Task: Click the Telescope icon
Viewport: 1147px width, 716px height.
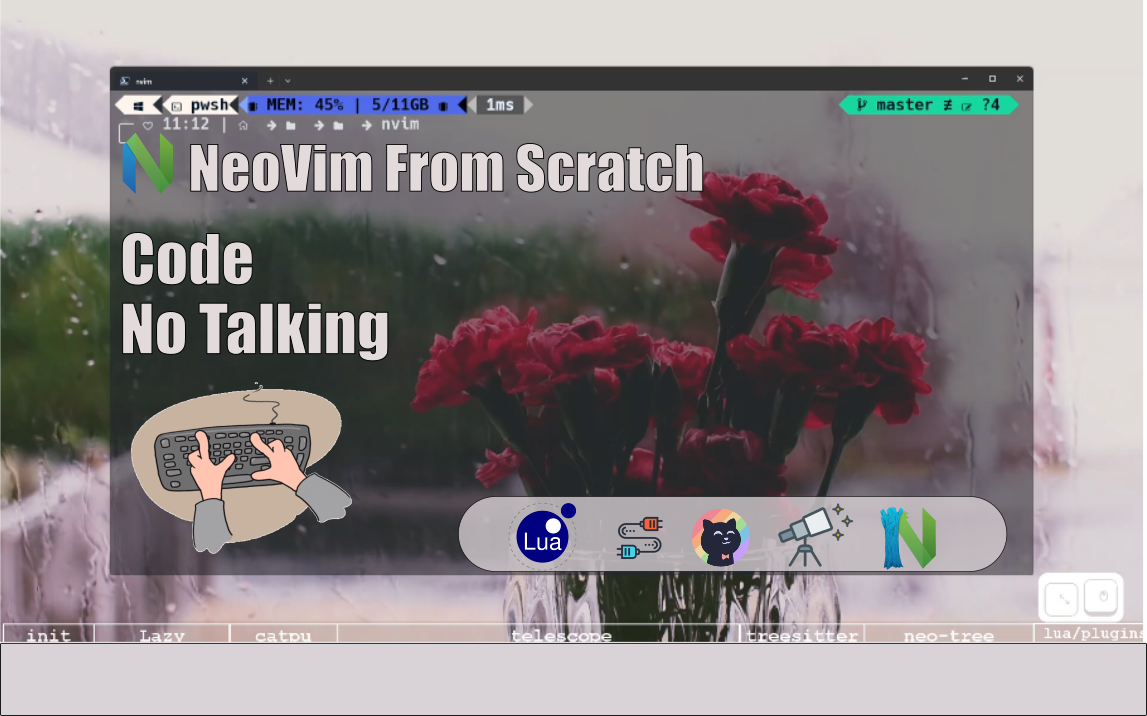Action: (814, 535)
